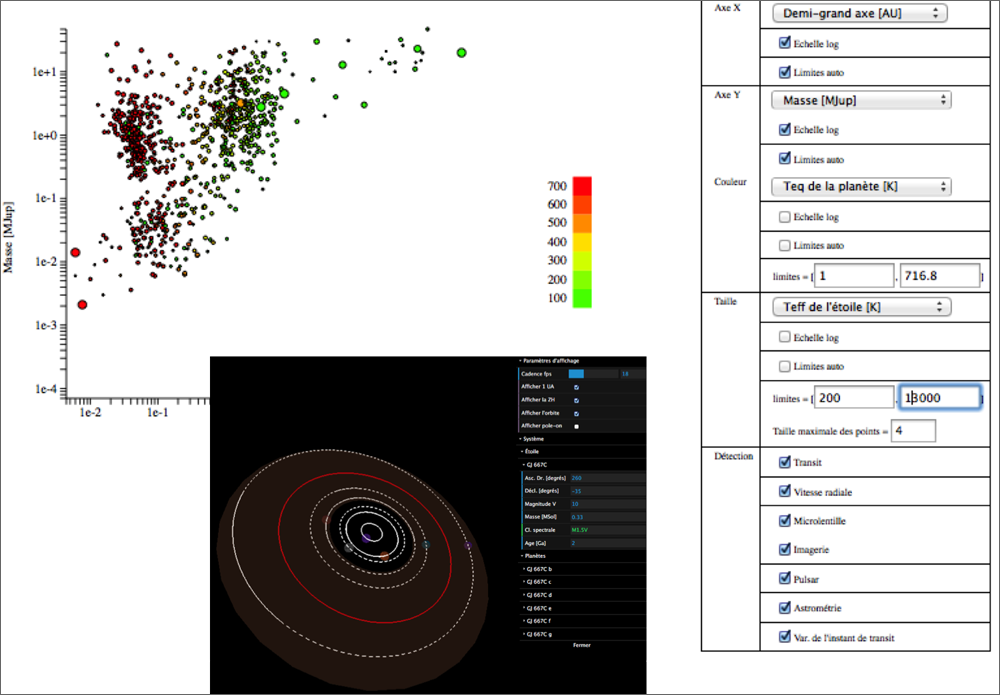Open the Axe X Demi-grand axe dropdown
The width and height of the screenshot is (1000, 695).
click(860, 13)
